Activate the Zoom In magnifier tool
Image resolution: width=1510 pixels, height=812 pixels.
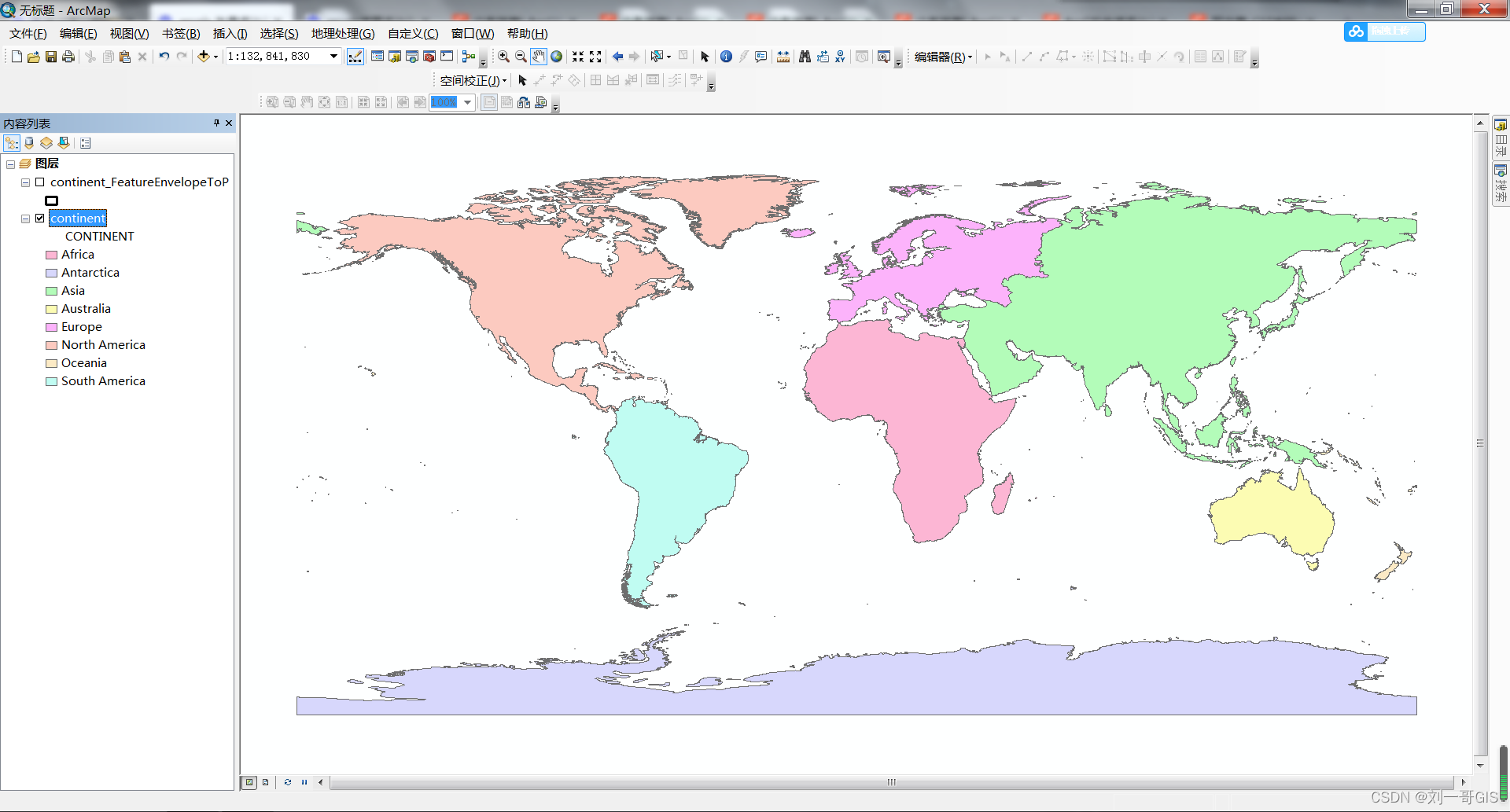click(x=503, y=57)
